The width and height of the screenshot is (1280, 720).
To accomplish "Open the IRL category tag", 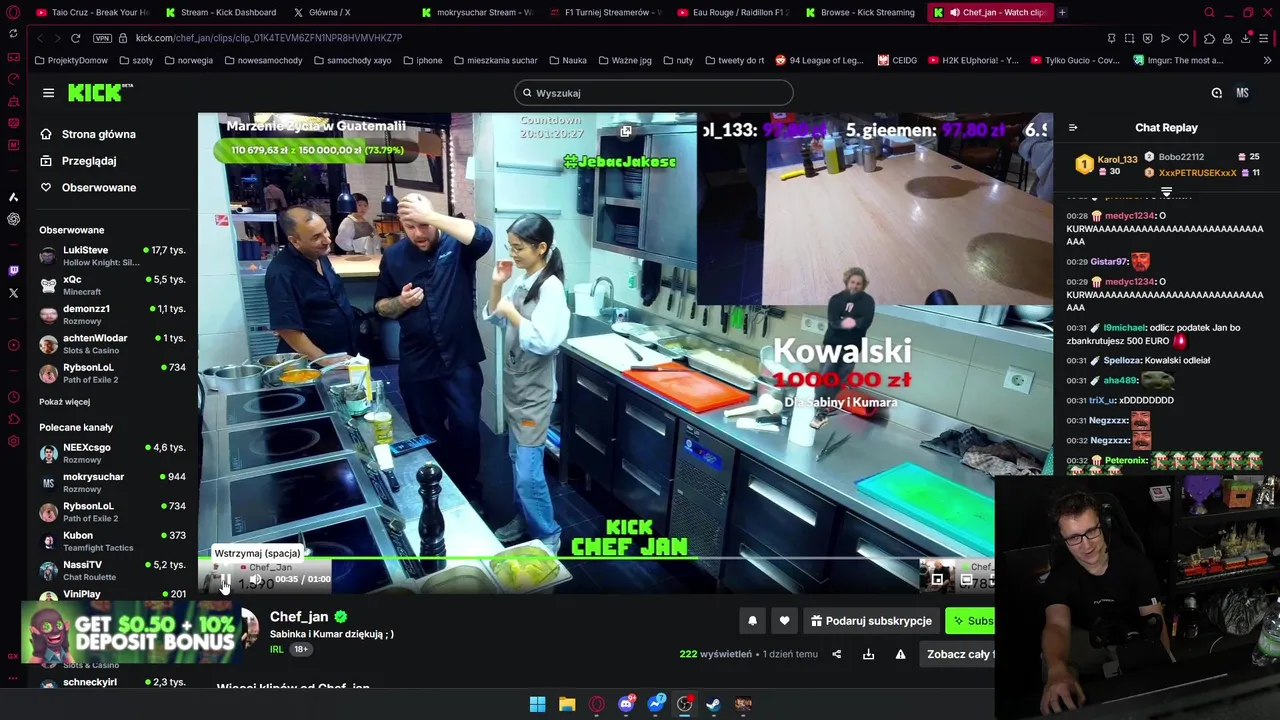I will coord(277,649).
